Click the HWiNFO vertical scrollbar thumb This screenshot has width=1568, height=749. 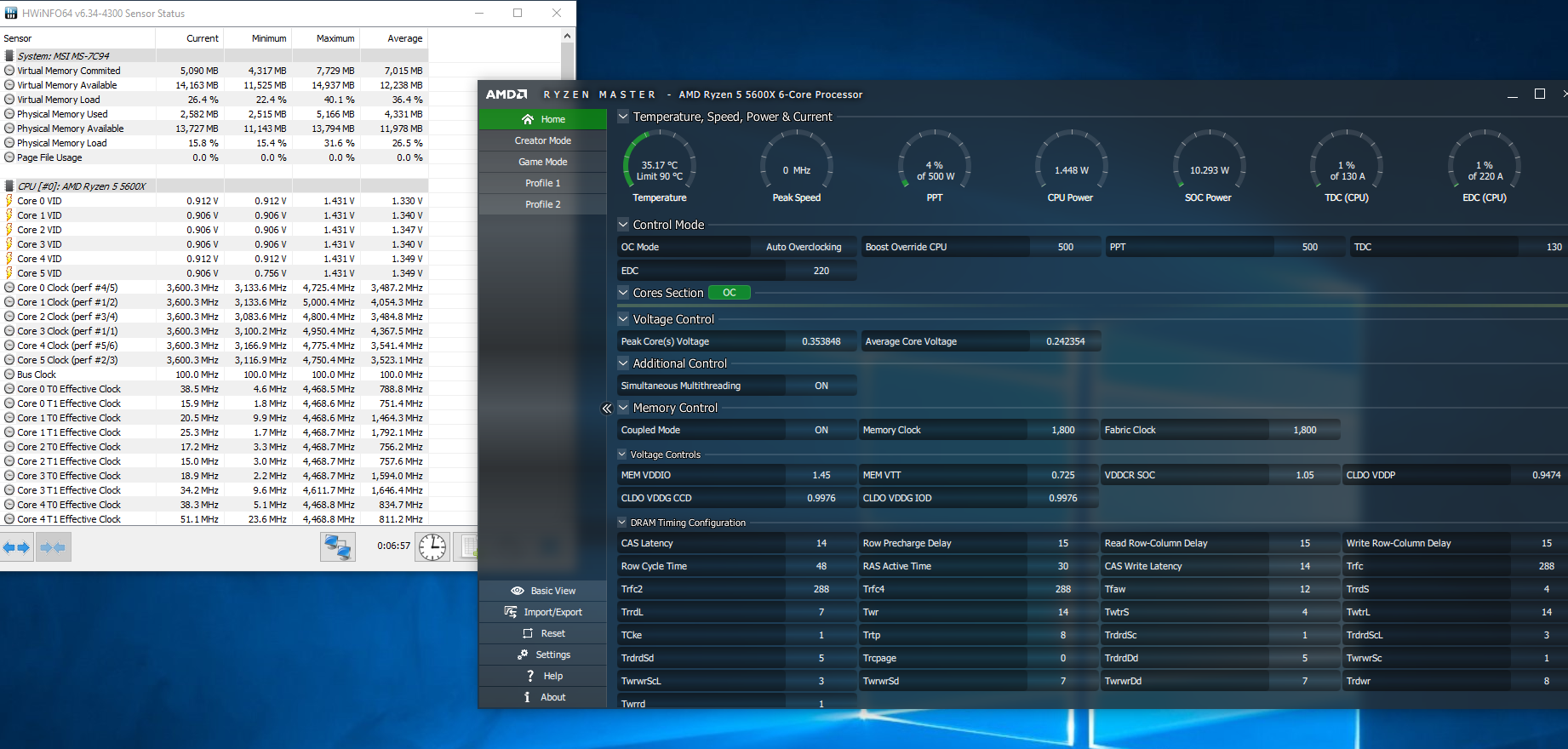pyautogui.click(x=568, y=62)
